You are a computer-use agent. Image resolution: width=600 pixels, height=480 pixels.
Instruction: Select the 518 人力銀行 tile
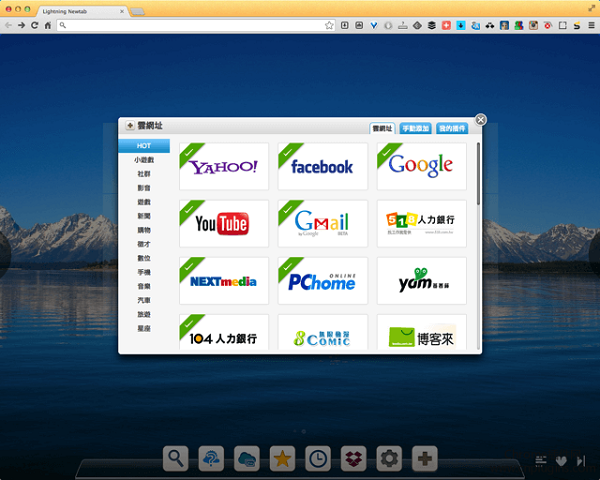click(x=422, y=224)
